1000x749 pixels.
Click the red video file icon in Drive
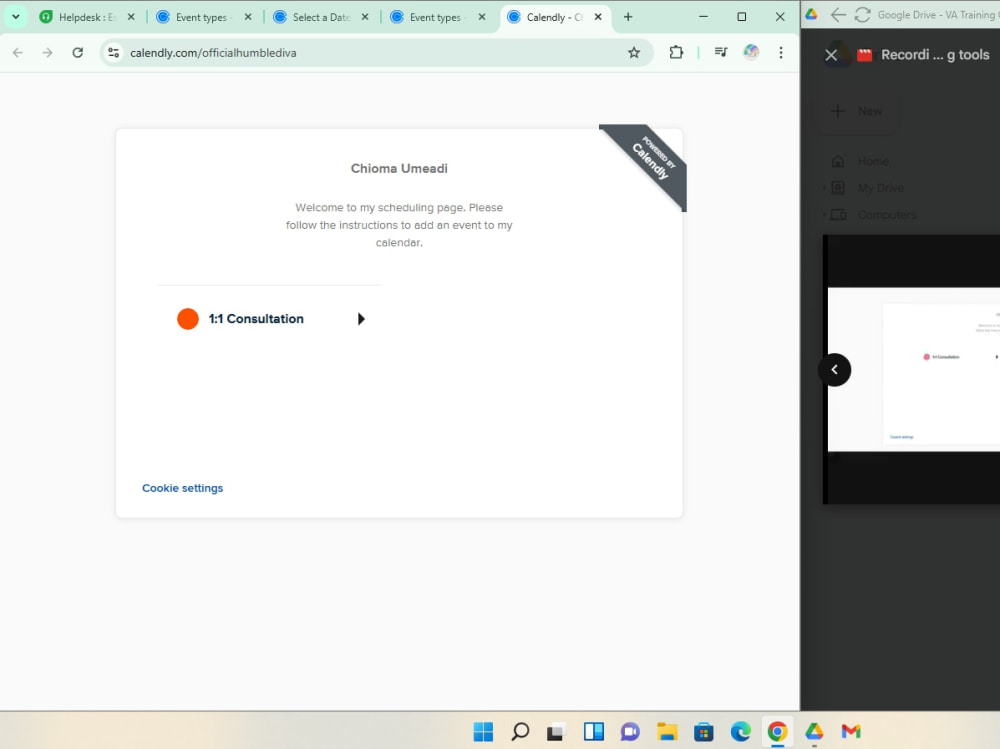864,56
